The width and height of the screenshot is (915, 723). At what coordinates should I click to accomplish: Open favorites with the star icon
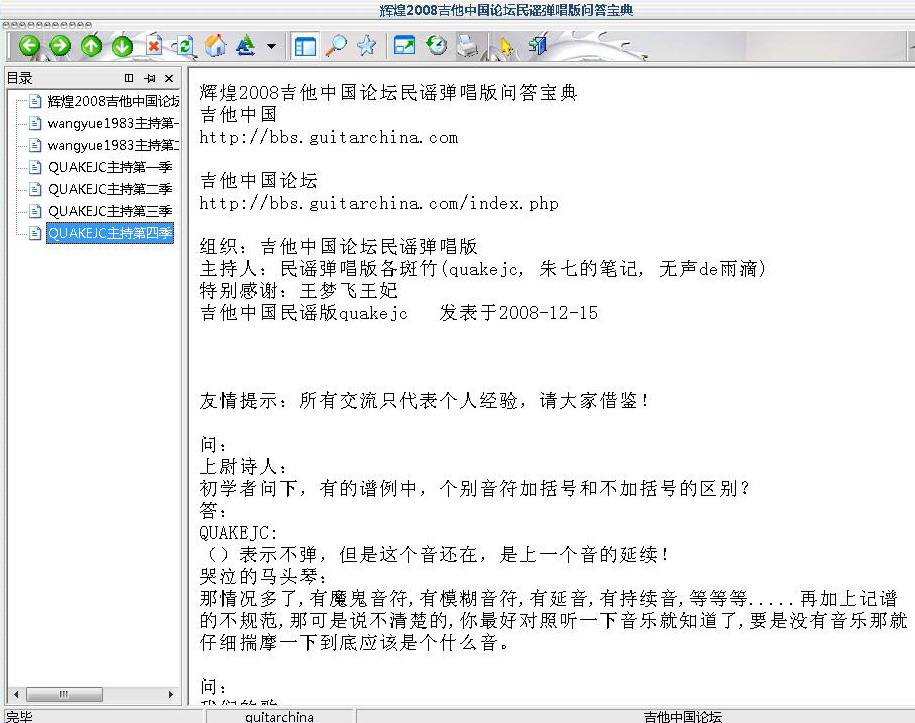point(367,46)
